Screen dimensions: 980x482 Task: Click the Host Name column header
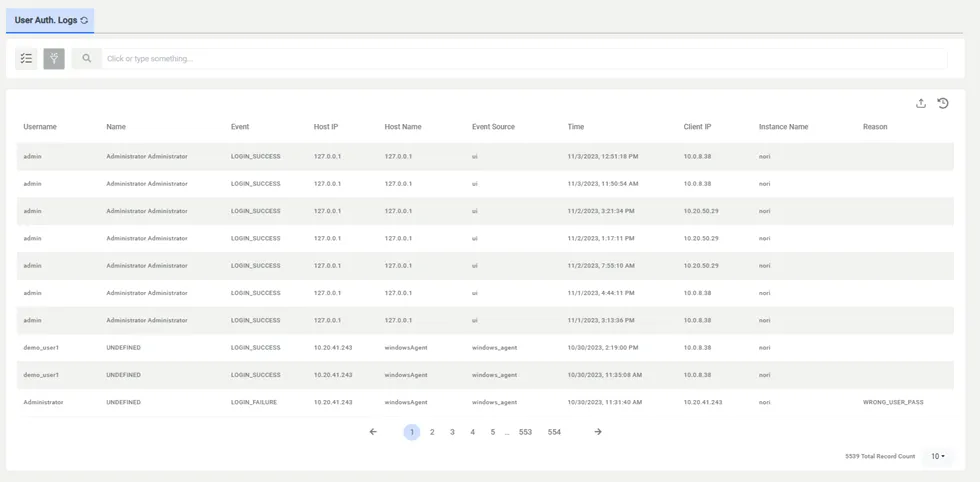403,127
